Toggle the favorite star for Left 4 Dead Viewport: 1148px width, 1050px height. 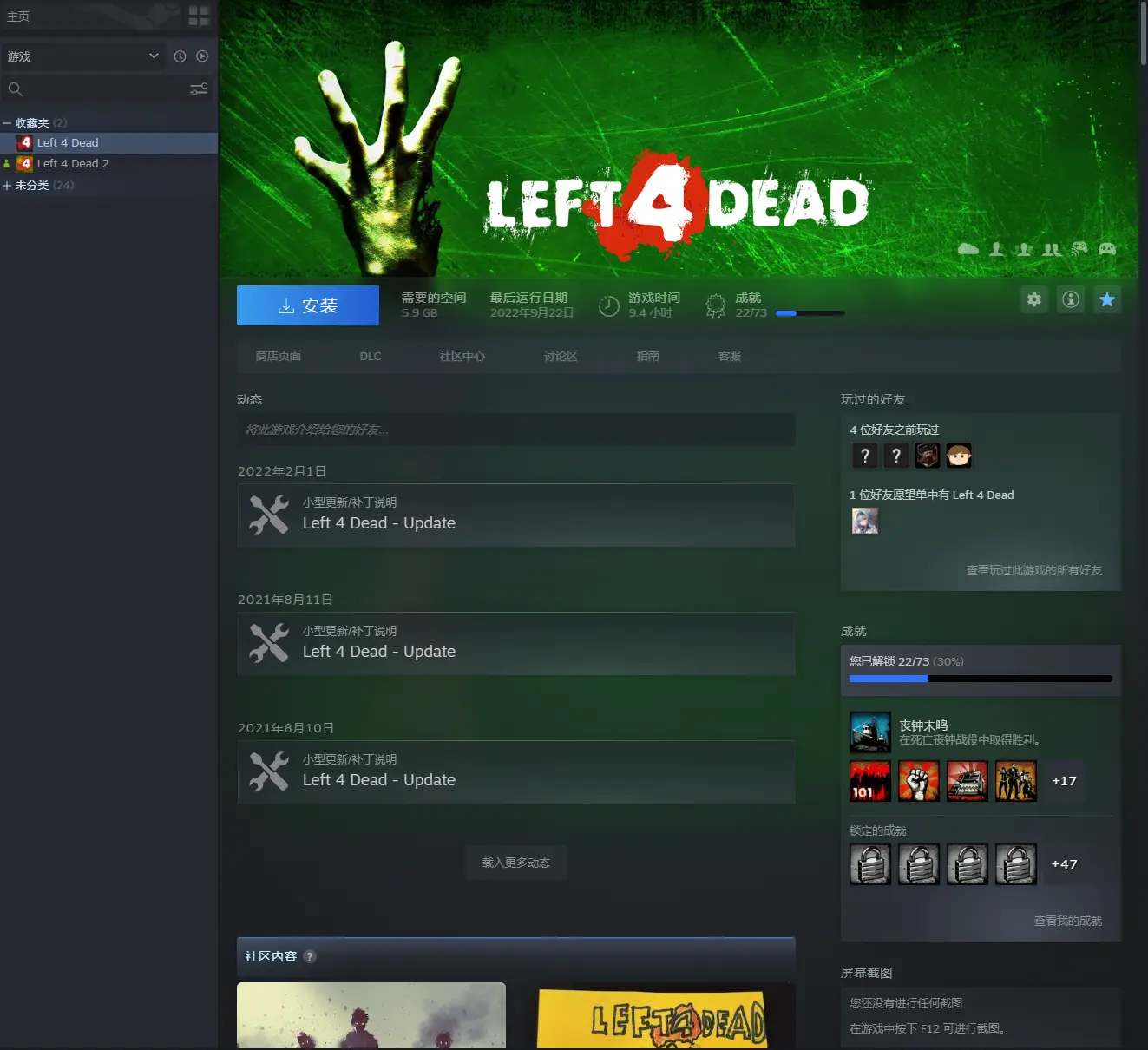tap(1107, 299)
